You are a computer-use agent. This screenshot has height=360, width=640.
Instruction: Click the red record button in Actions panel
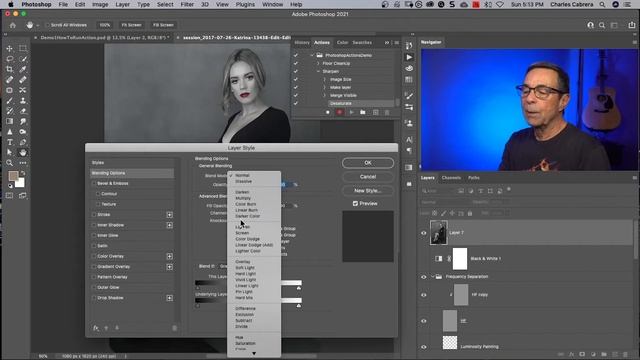[339, 112]
